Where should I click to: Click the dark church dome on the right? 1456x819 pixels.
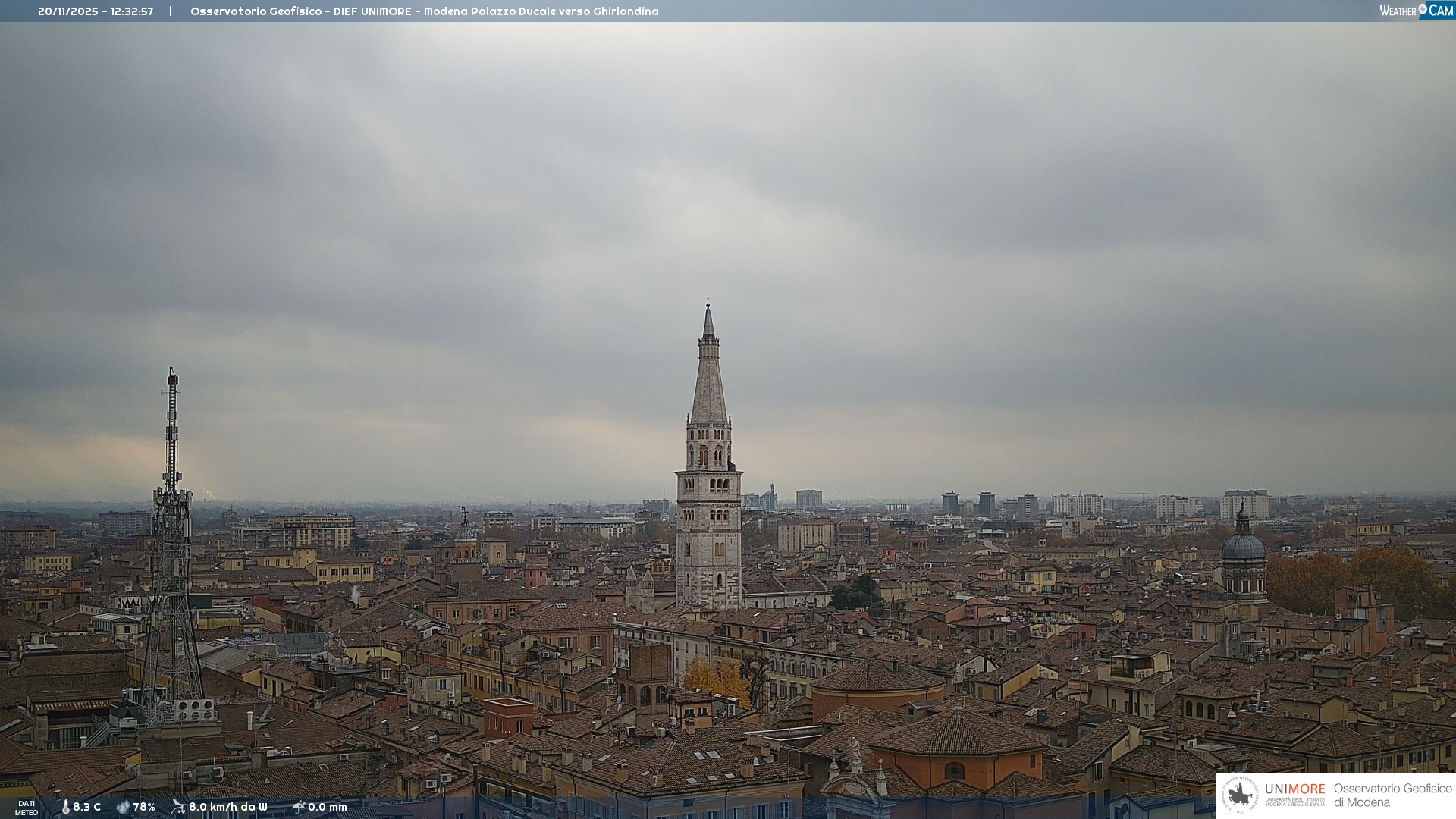(1243, 546)
